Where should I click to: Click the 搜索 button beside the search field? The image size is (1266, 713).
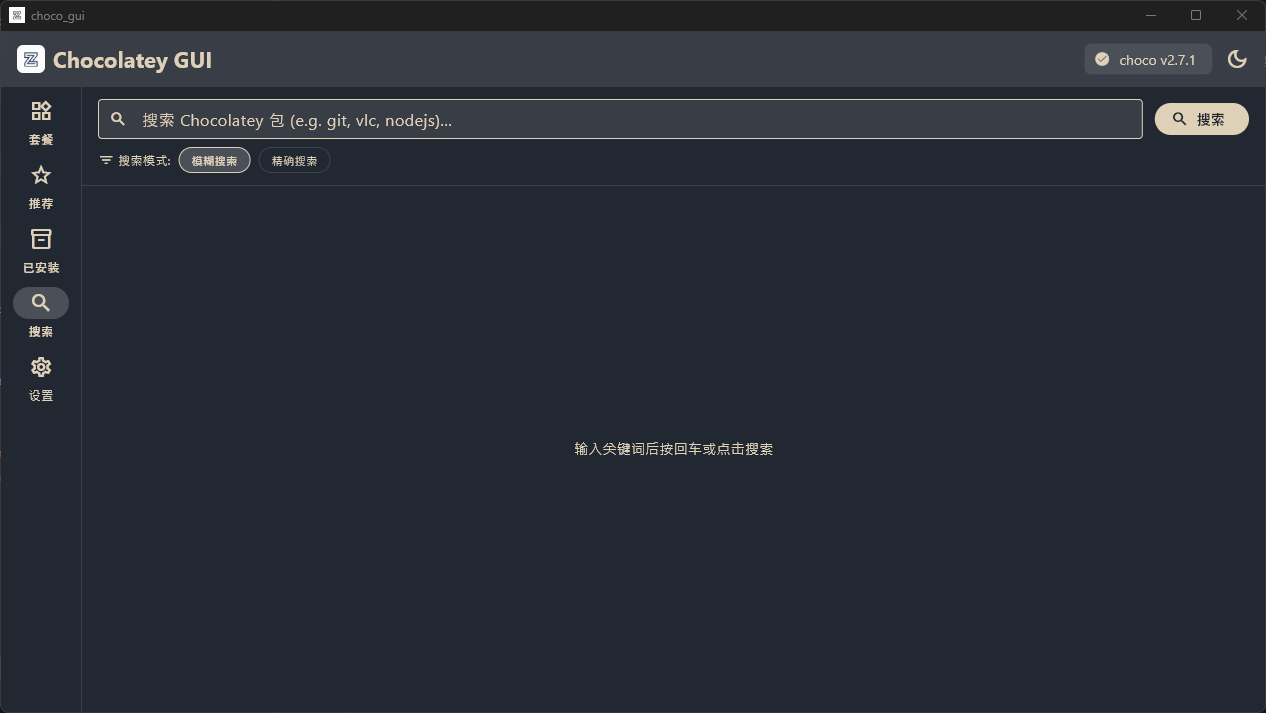(1202, 119)
